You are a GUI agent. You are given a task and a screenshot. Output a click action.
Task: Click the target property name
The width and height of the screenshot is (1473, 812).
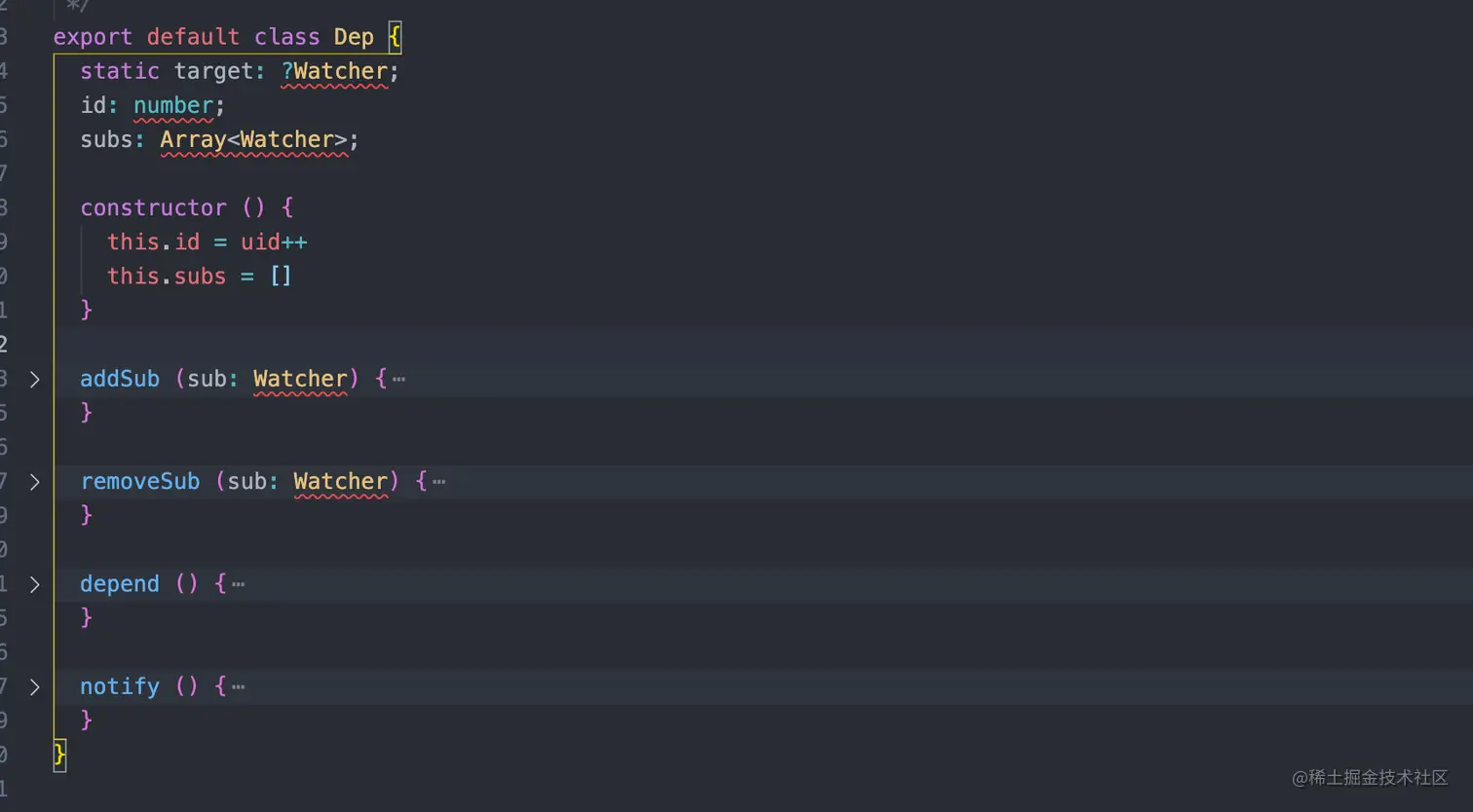click(213, 71)
